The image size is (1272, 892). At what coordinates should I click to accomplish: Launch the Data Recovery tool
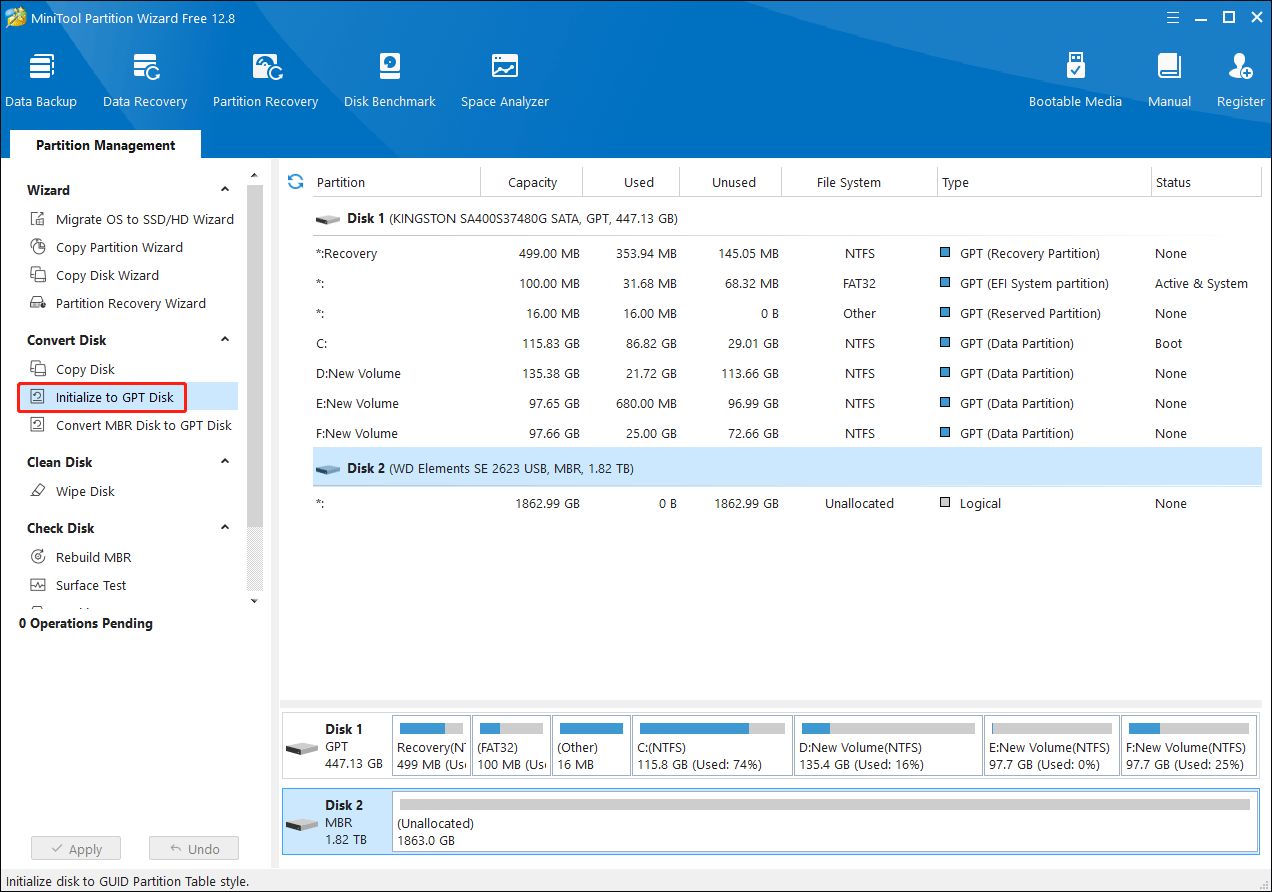145,80
